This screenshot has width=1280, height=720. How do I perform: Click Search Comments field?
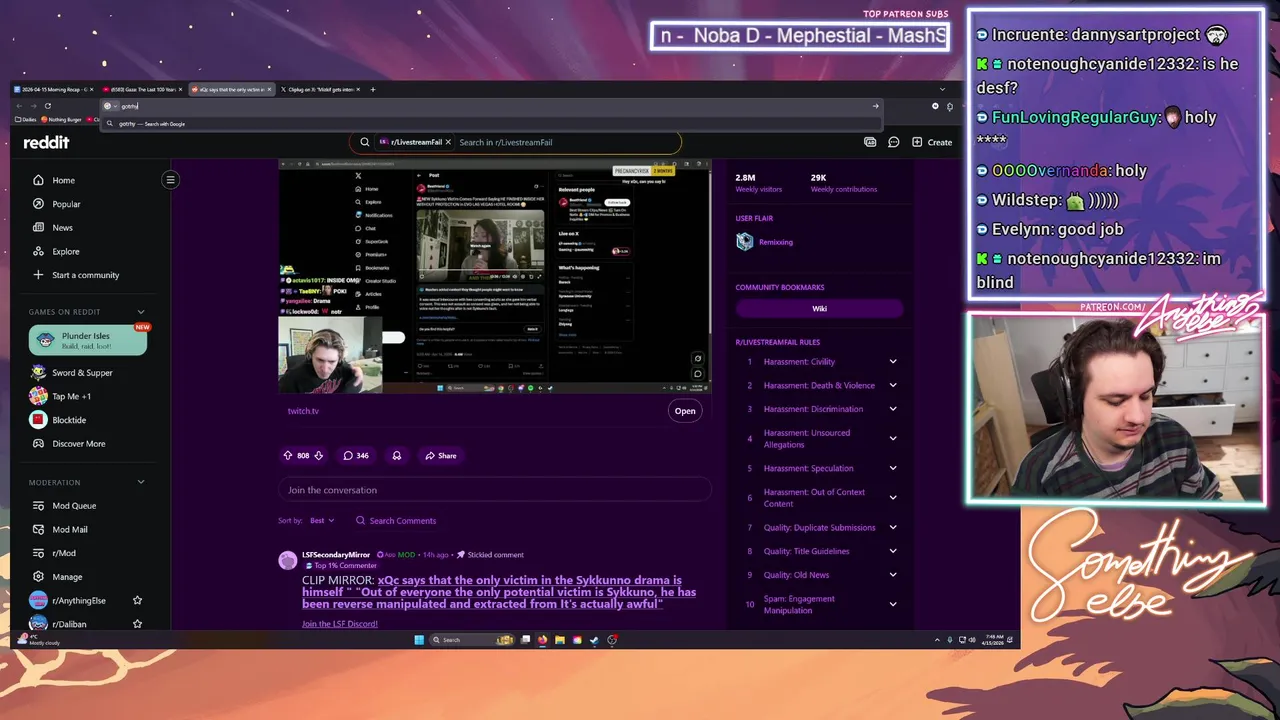pos(396,520)
